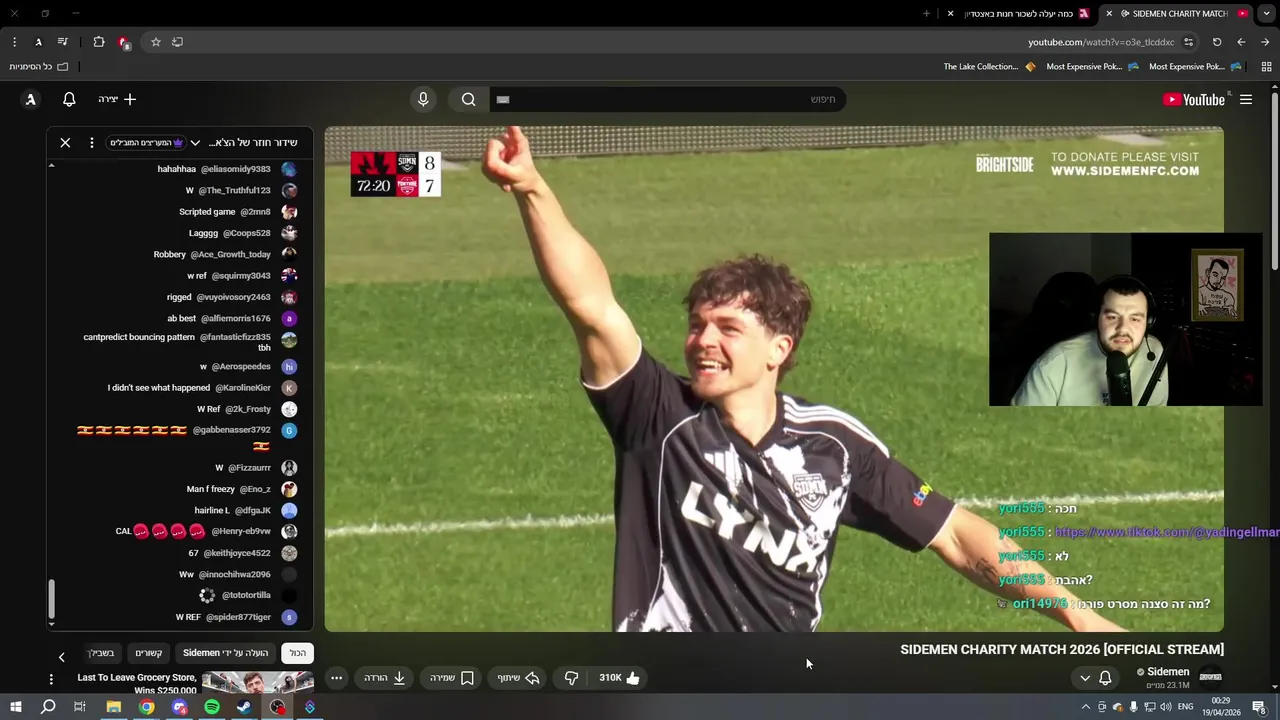This screenshot has height=720, width=1280.
Task: Open the all bookmarks (כל הסימניות) folder
Action: [38, 67]
